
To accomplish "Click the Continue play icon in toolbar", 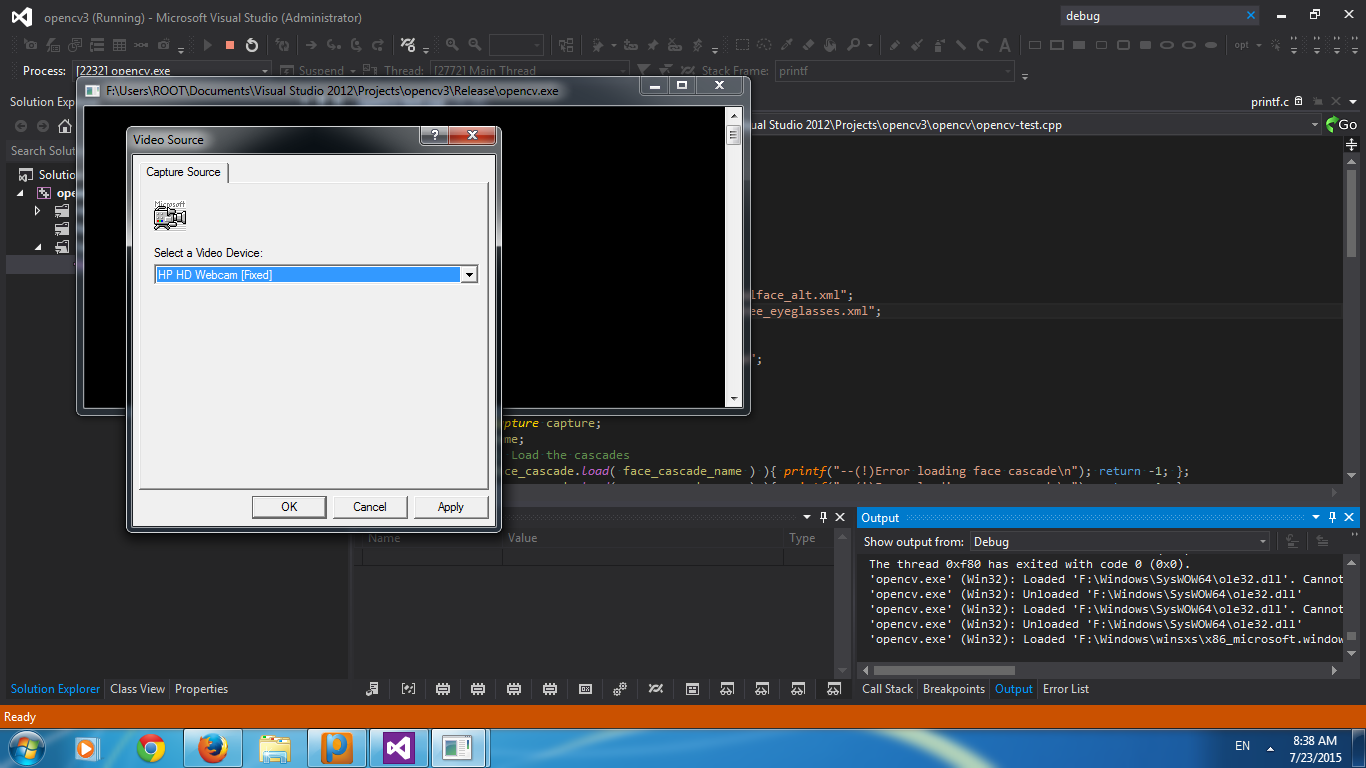I will tap(208, 45).
